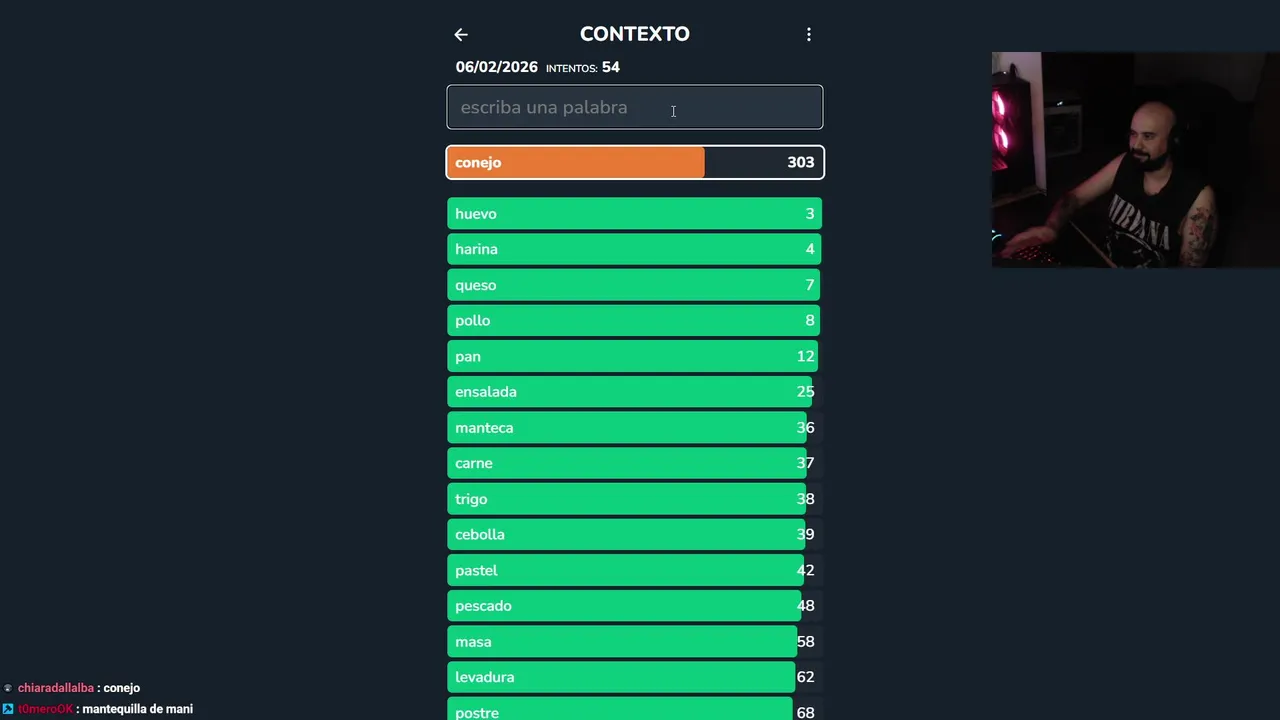This screenshot has height=720, width=1280.
Task: Select the 'queso' guess entry
Action: tap(634, 285)
